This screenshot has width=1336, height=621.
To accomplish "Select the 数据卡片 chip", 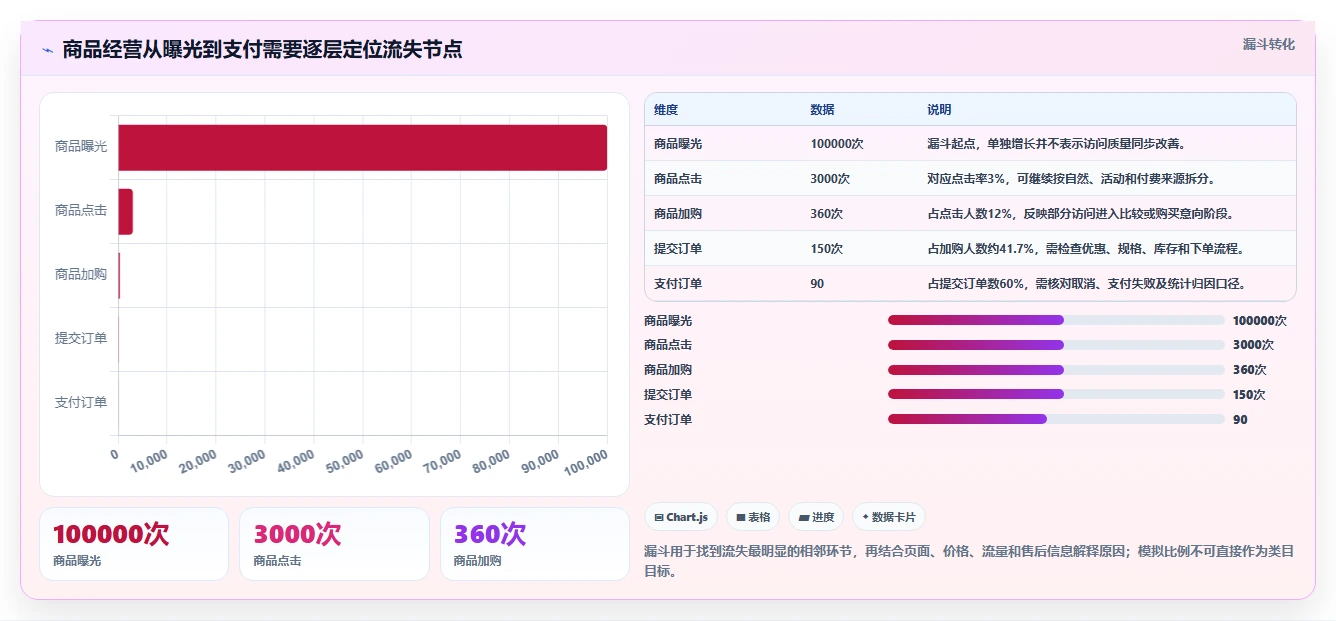I will [x=889, y=517].
